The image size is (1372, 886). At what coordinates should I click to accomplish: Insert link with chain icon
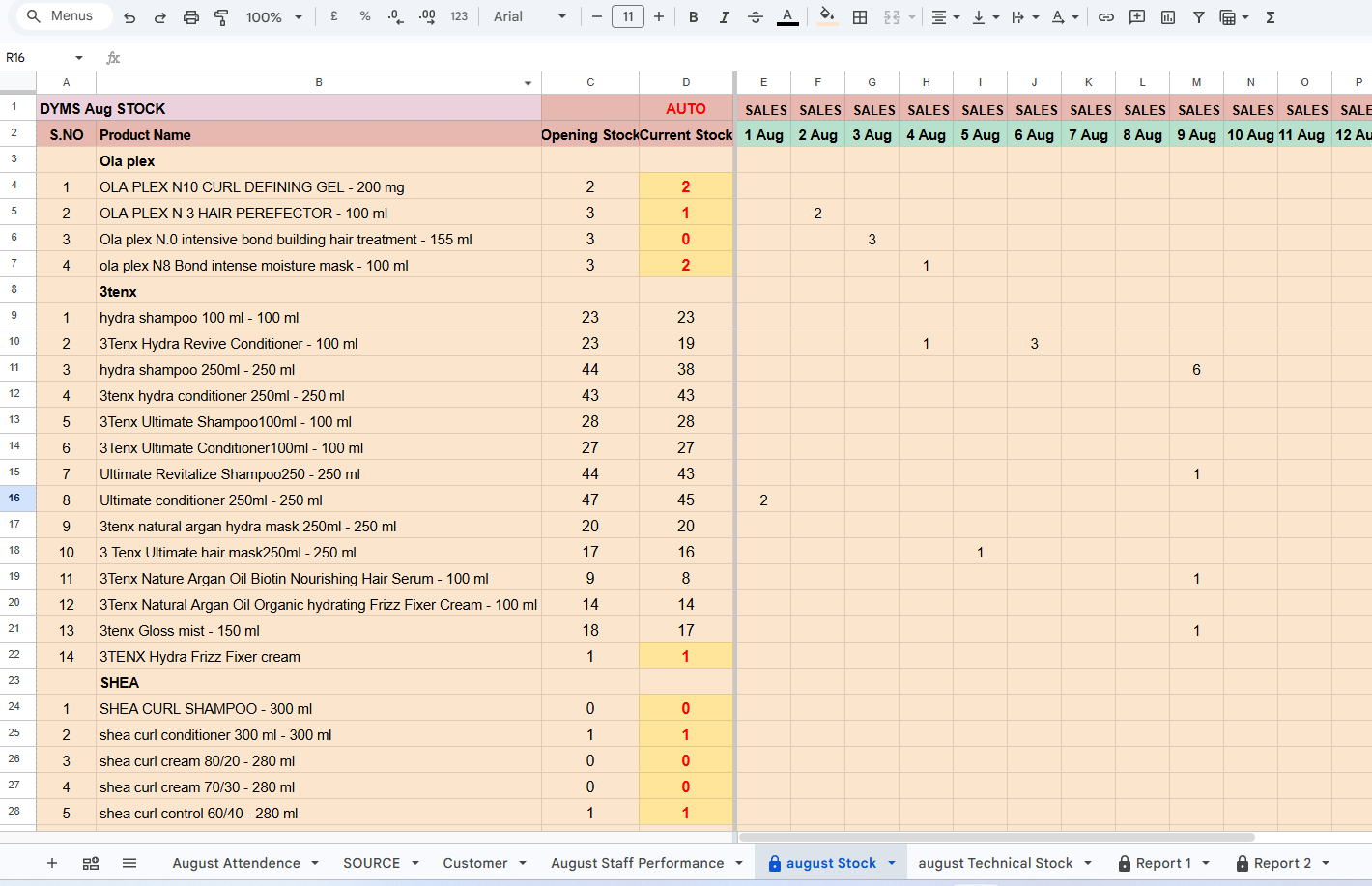coord(1106,16)
